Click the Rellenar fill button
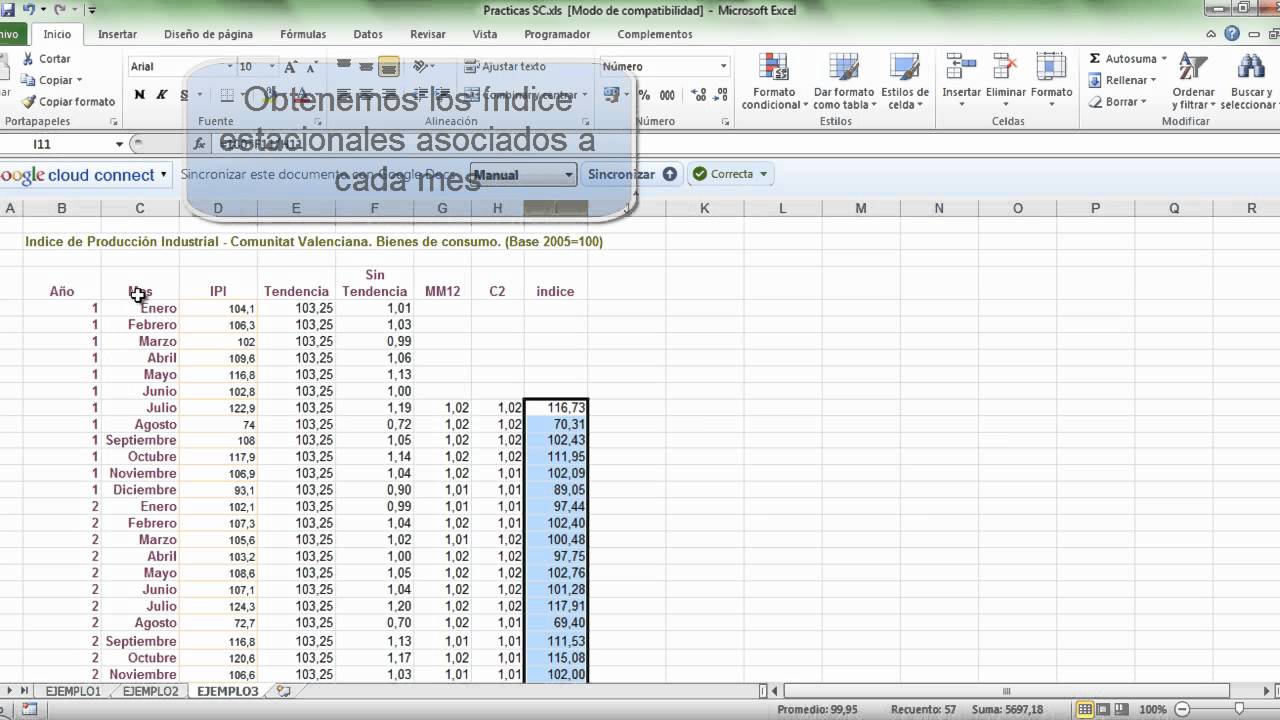The image size is (1280, 720). coord(1123,80)
